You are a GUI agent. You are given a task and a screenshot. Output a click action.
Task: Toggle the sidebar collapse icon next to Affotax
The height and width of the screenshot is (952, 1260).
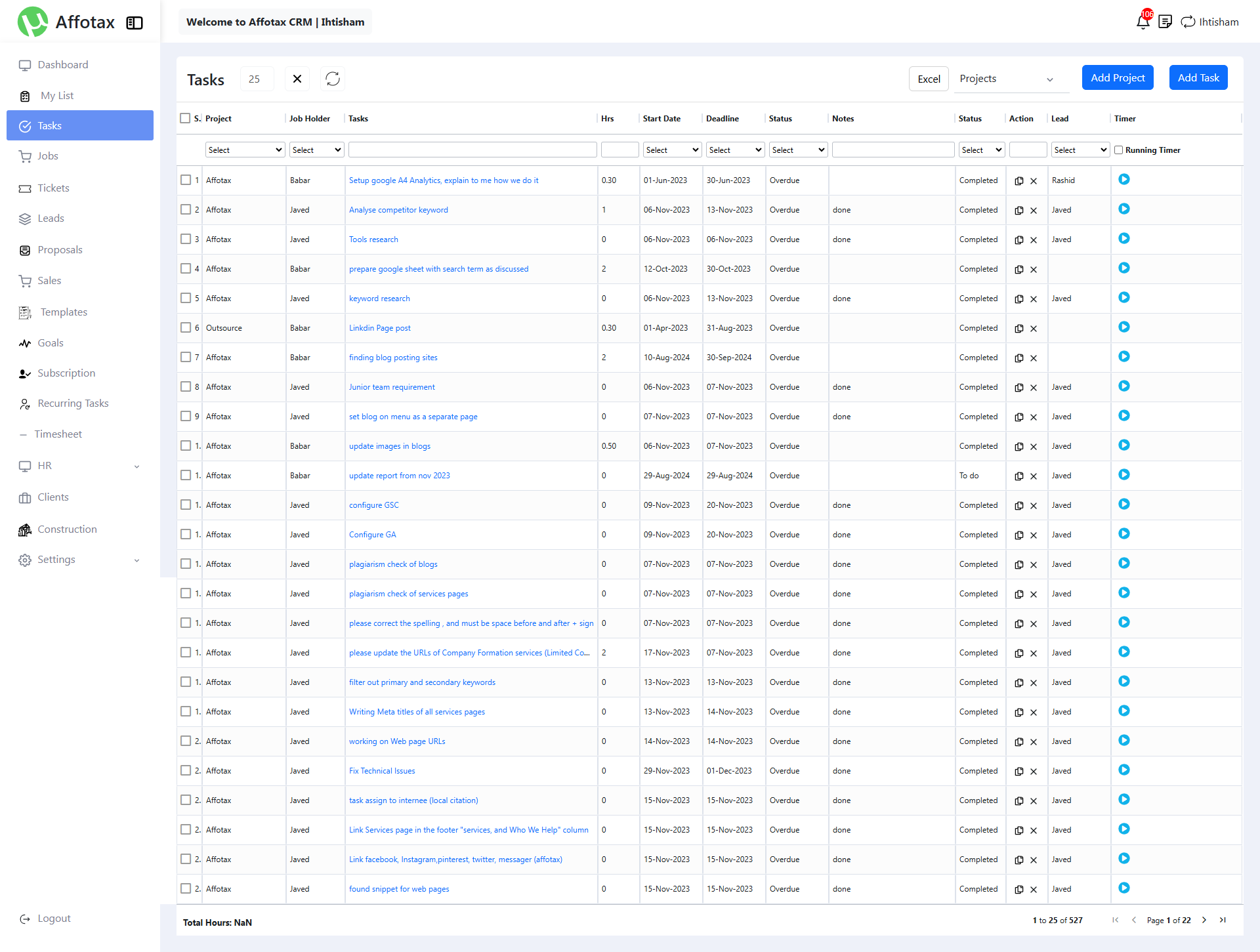point(135,23)
